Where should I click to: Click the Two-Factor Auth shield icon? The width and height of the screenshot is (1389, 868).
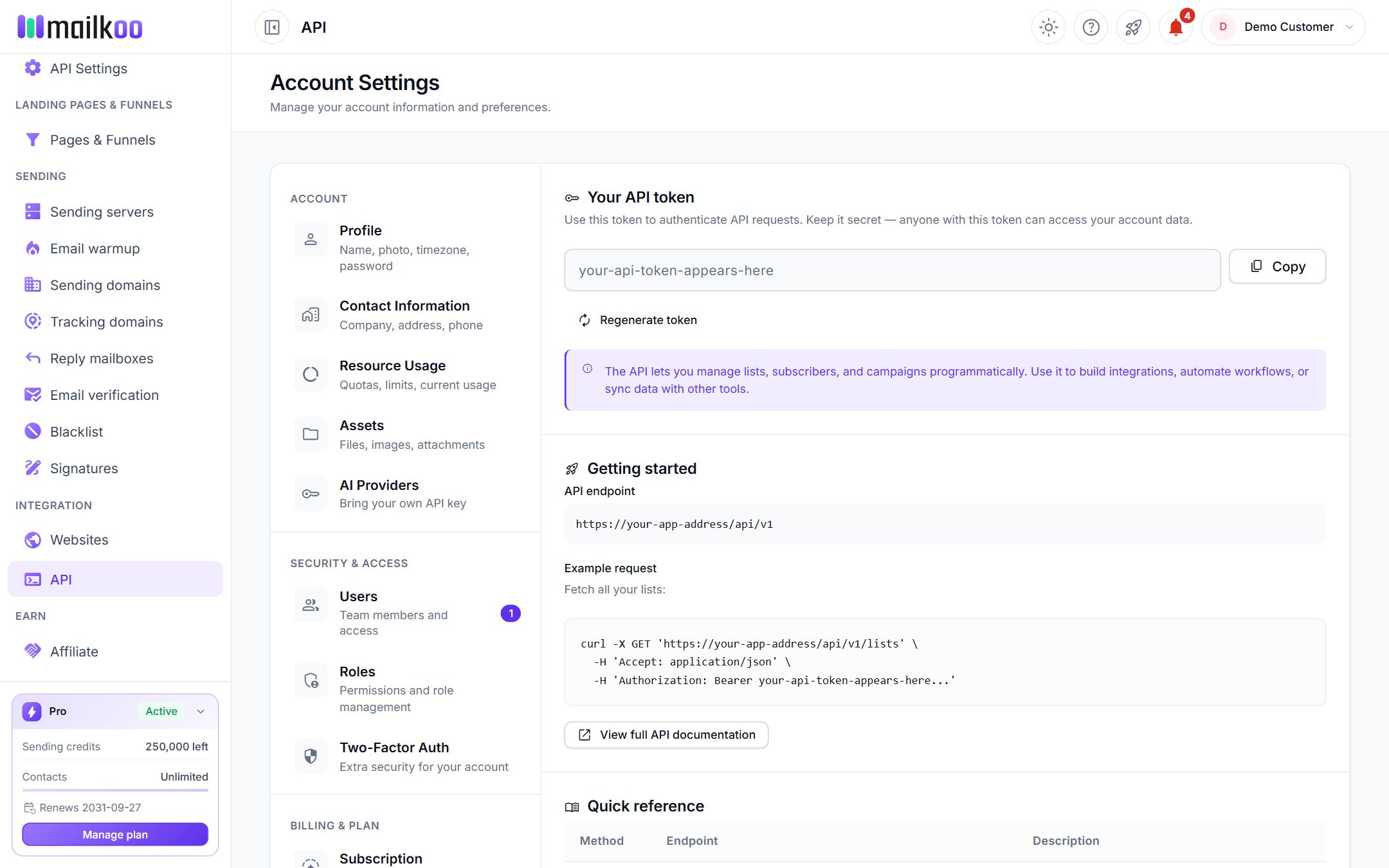311,756
